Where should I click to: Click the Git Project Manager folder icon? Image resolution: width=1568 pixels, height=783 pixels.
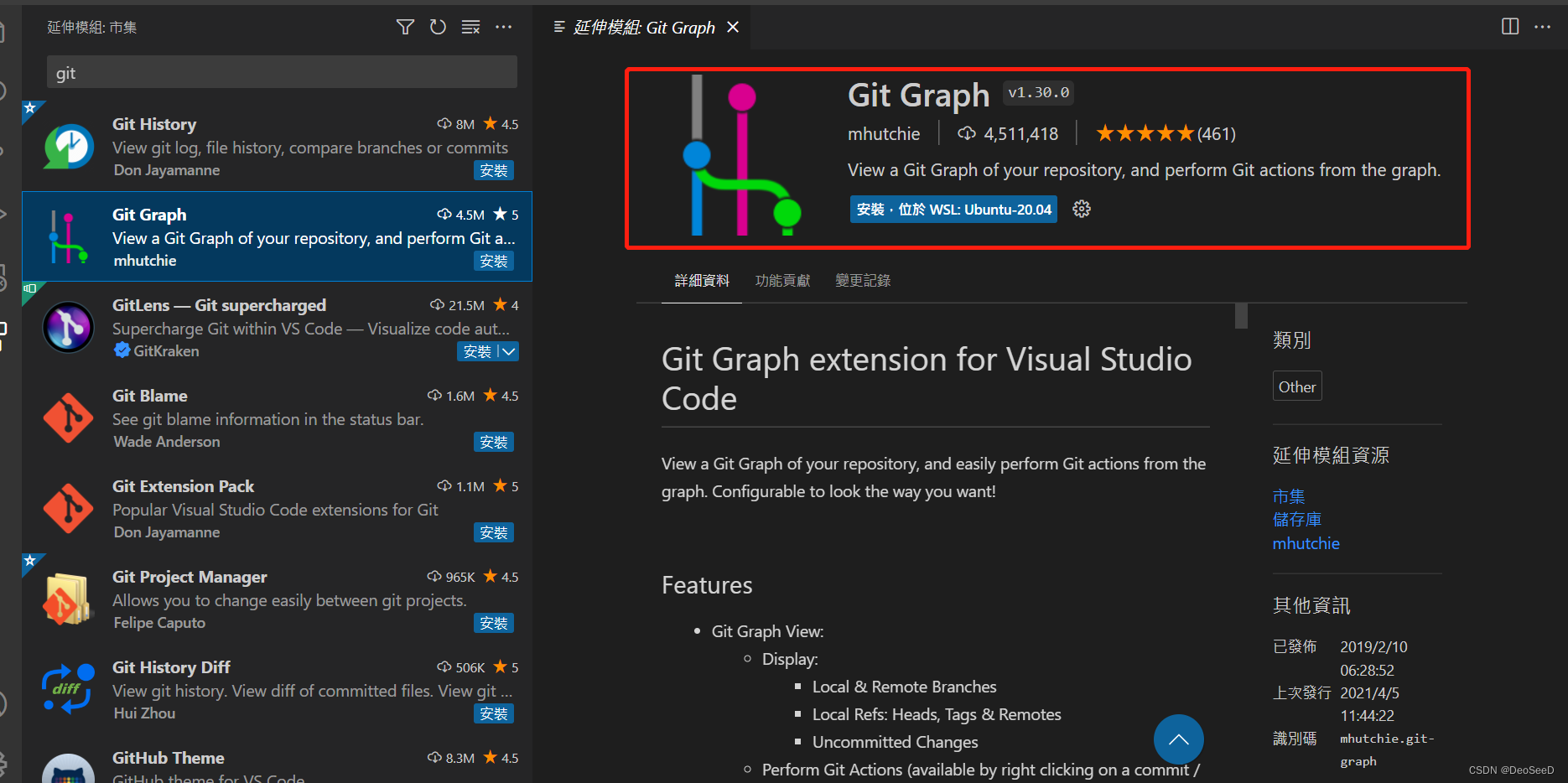click(x=67, y=599)
